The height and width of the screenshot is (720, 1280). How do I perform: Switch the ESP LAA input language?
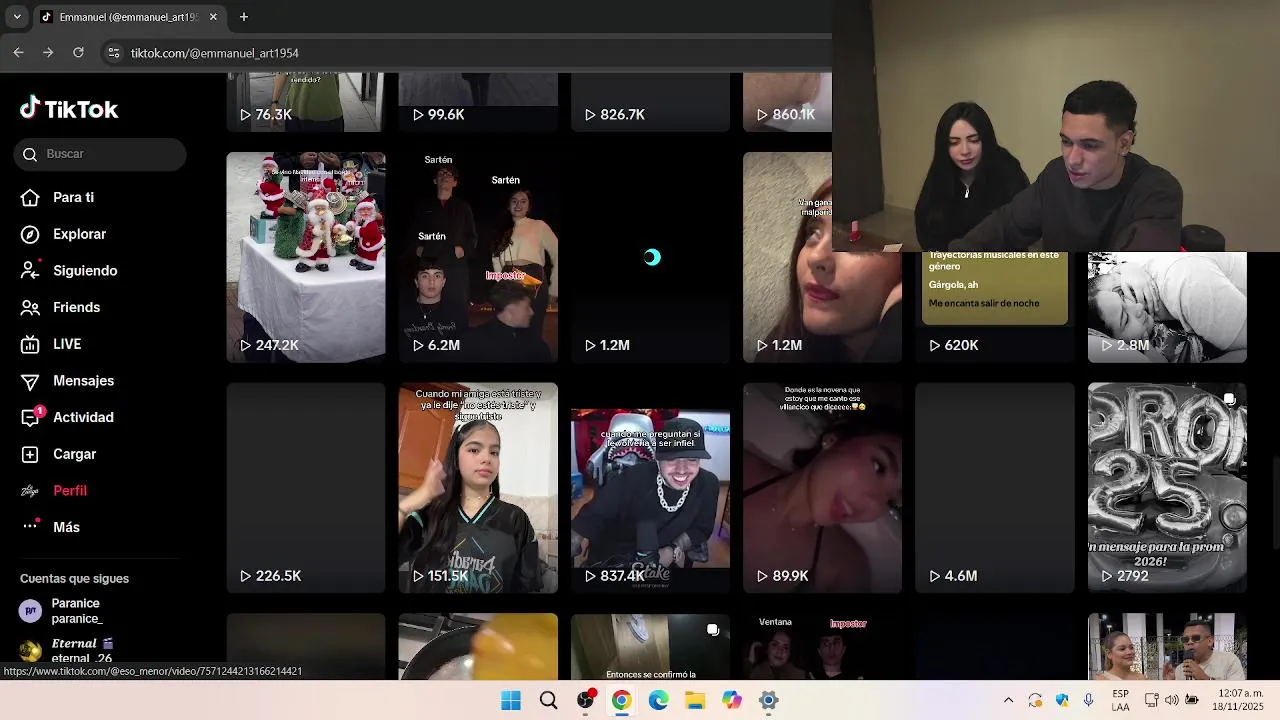[x=1121, y=700]
